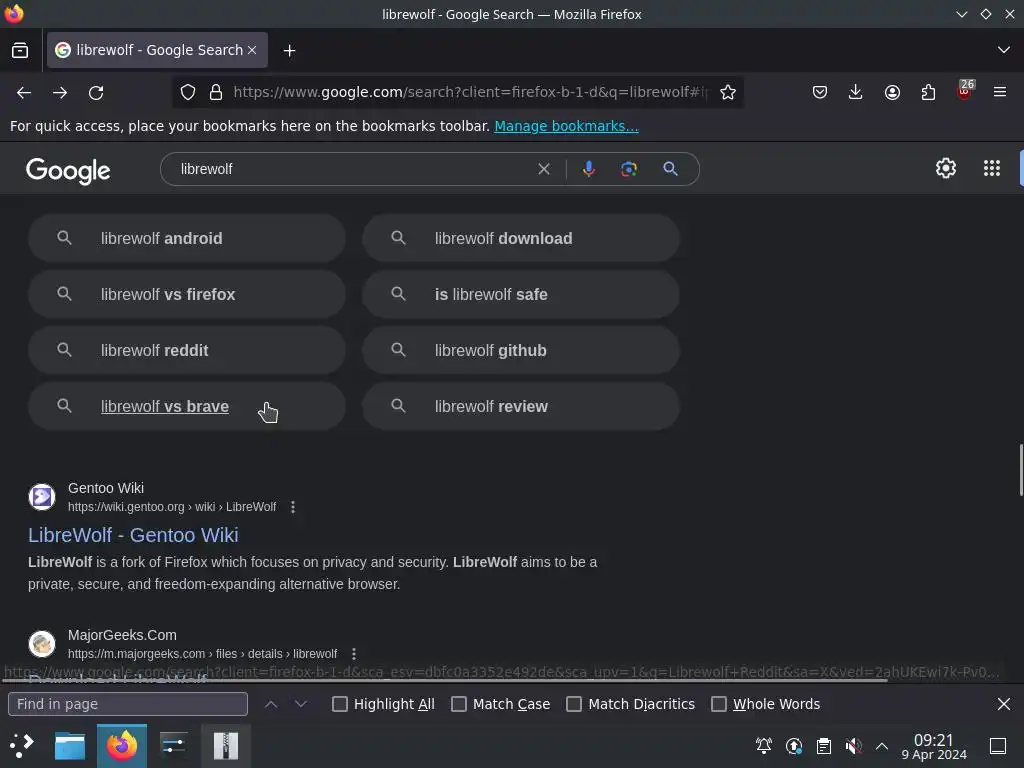Go to the Google logo homepage

(68, 171)
